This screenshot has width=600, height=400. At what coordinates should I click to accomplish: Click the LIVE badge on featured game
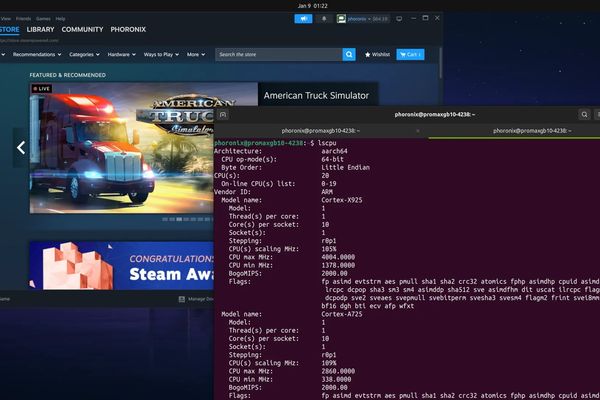(42, 89)
